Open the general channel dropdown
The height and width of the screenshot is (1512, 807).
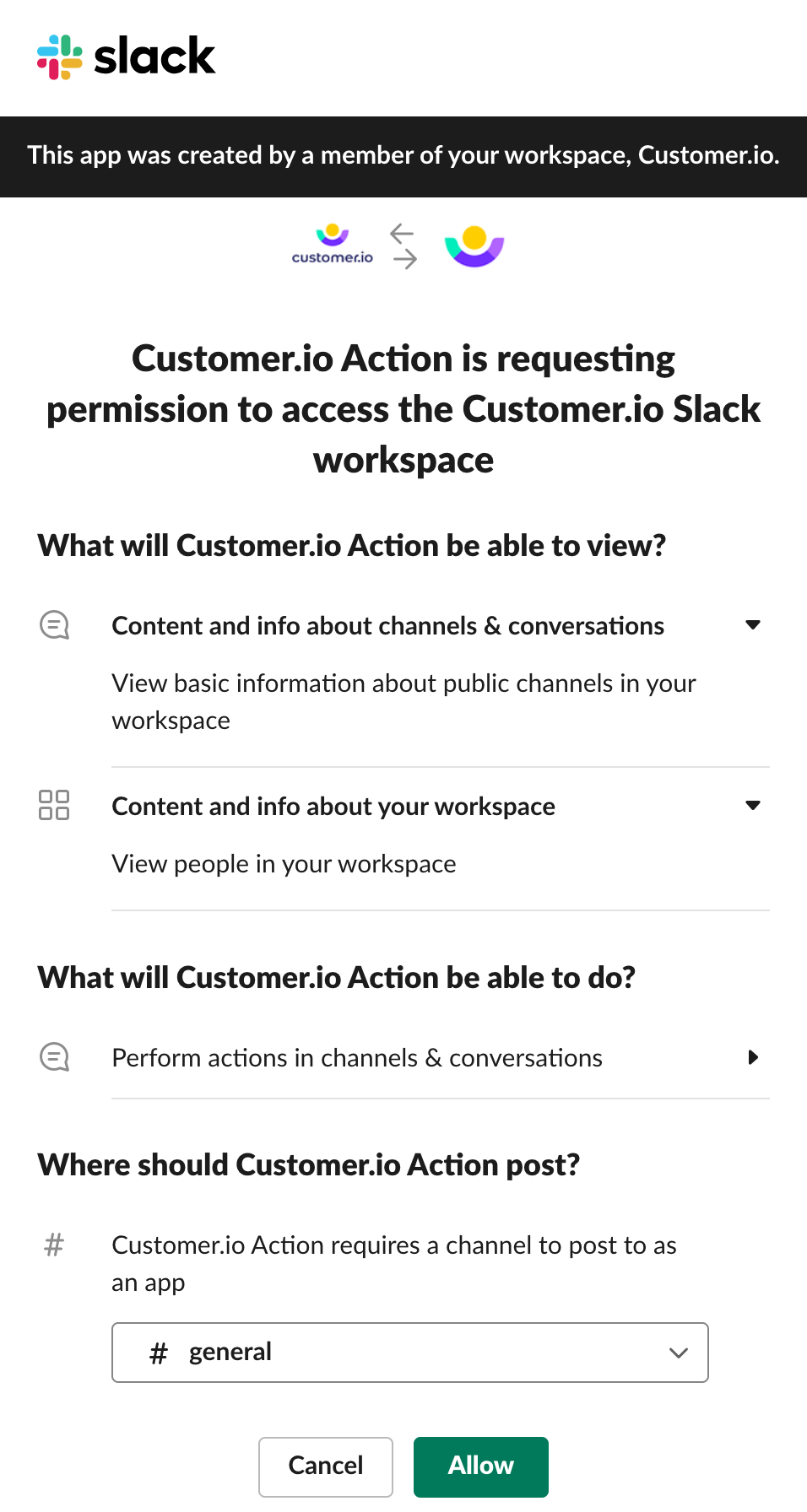[x=409, y=1352]
